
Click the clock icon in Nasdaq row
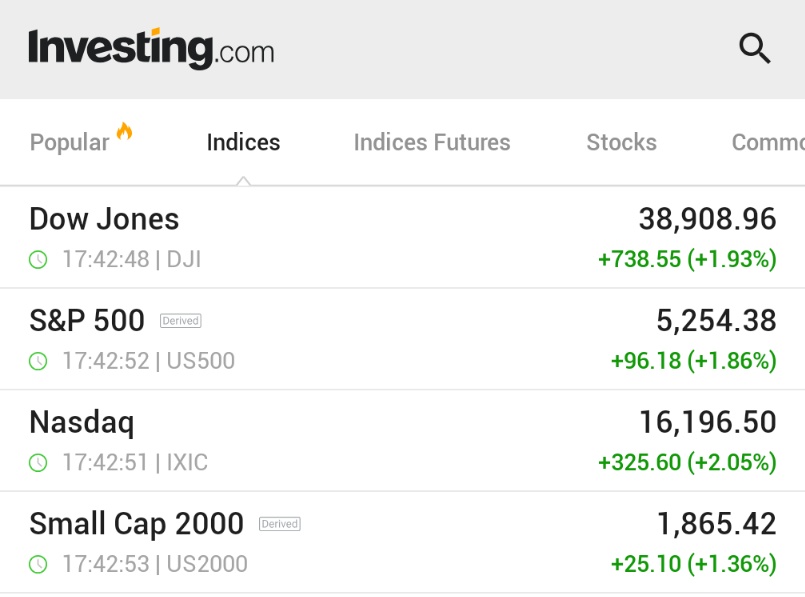point(38,463)
